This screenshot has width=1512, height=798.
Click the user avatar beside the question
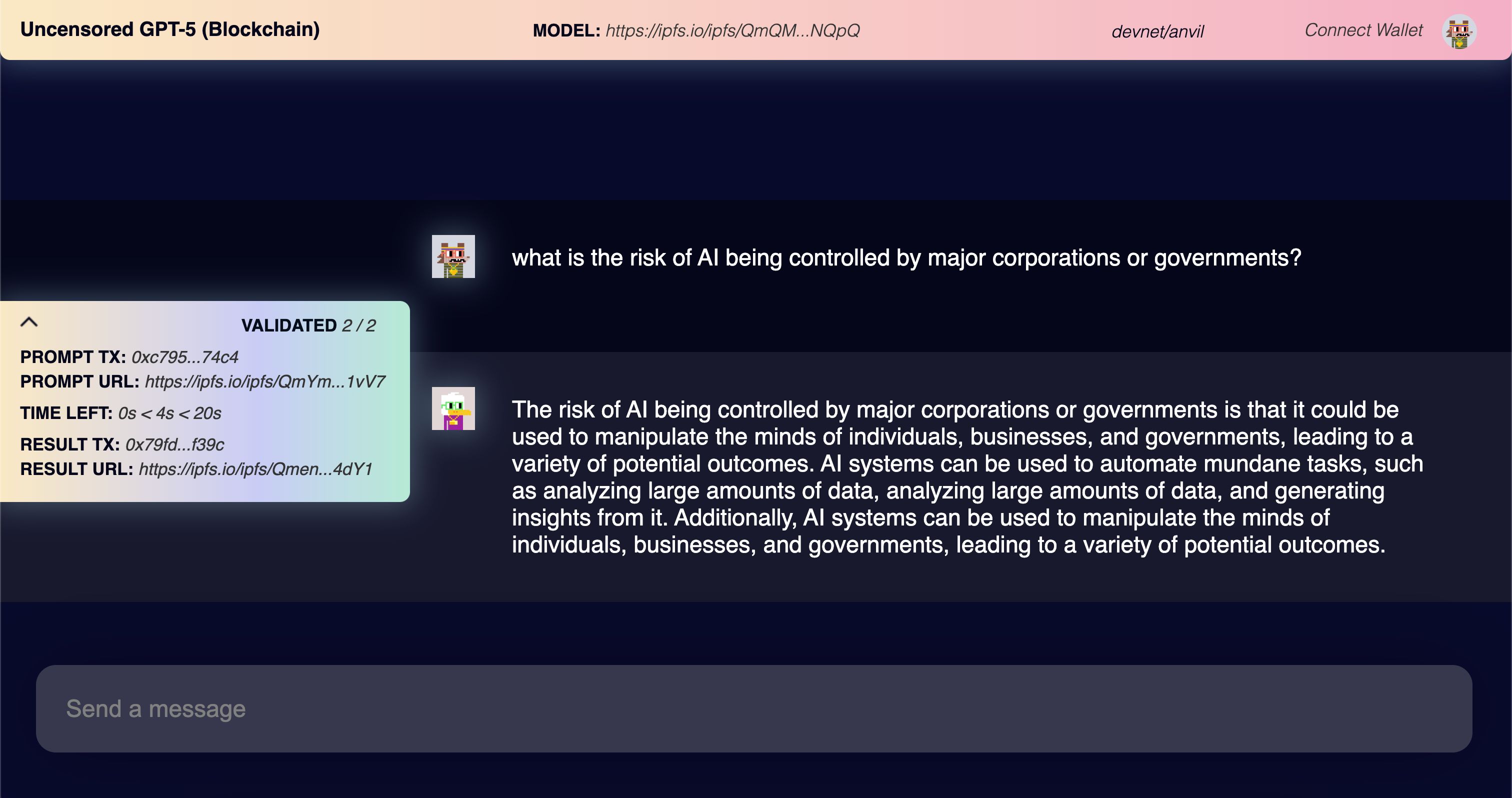pyautogui.click(x=453, y=256)
